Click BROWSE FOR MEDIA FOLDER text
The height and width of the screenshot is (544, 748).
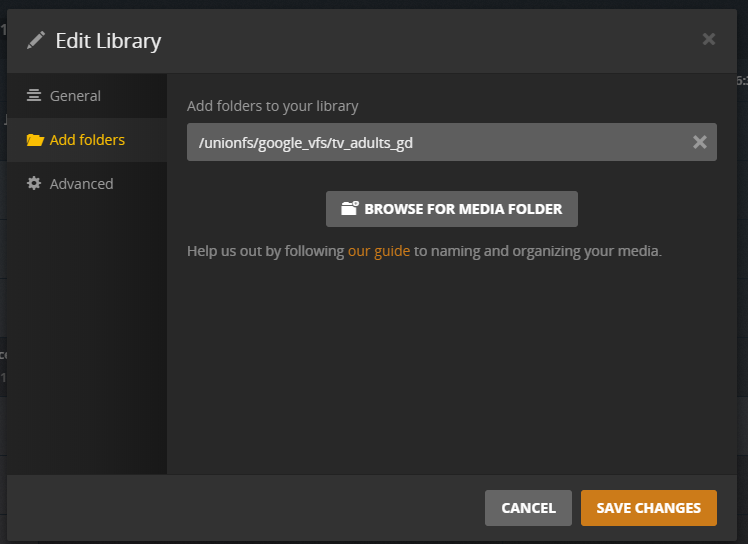point(463,209)
